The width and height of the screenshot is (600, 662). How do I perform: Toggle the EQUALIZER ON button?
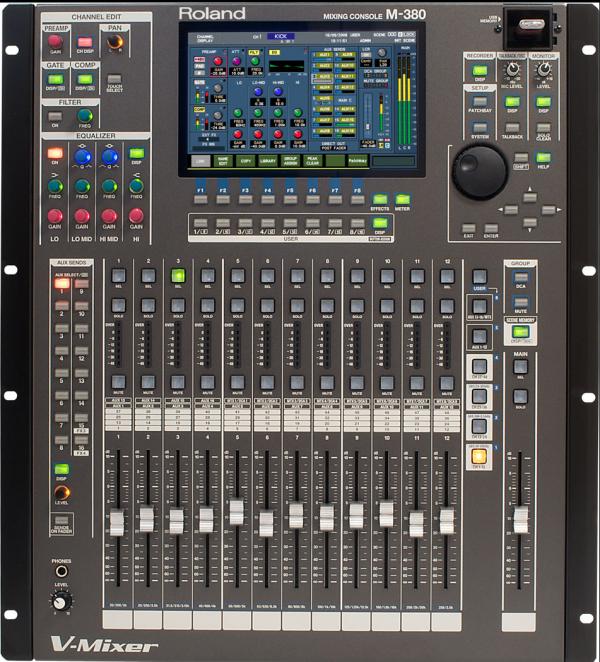tap(55, 153)
